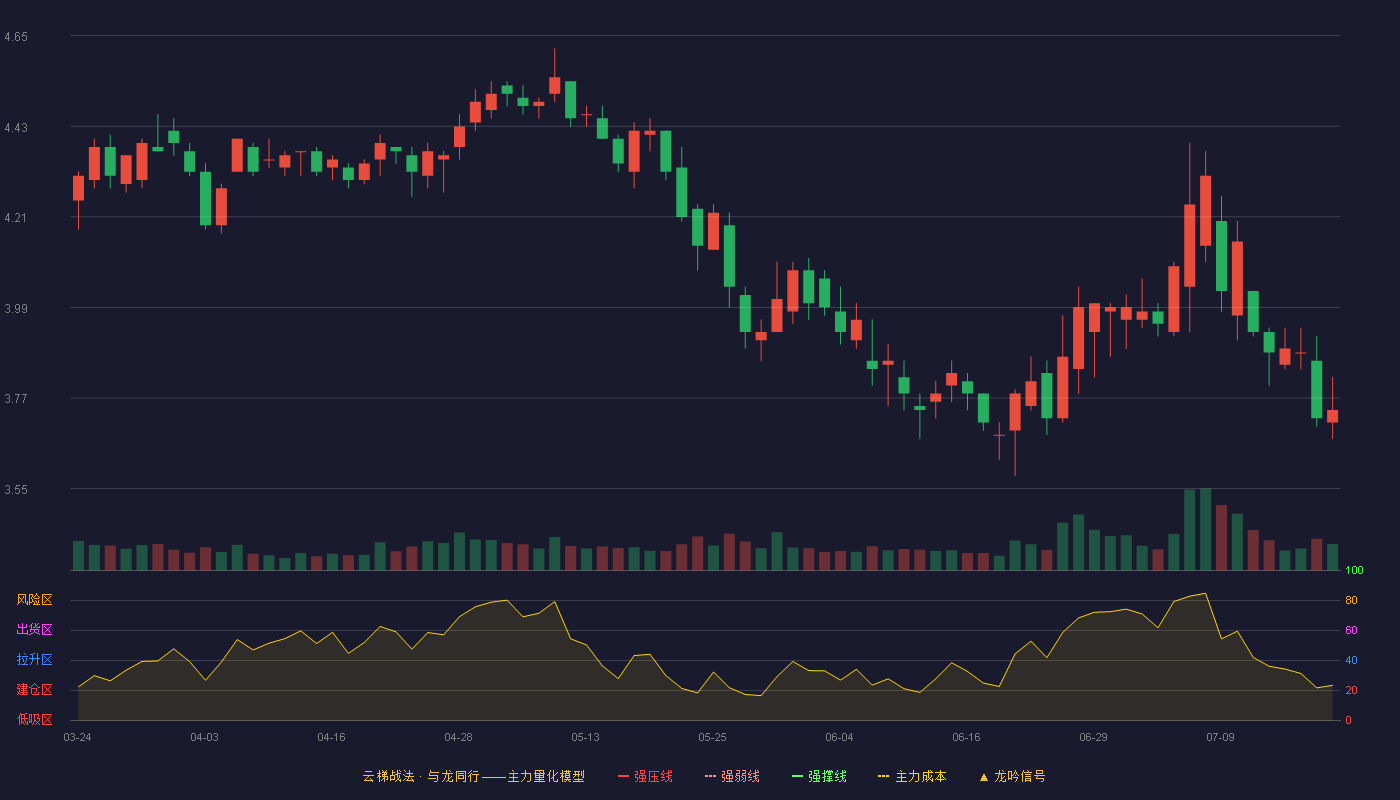This screenshot has height=800, width=1400.
Task: Select the 建仓区 zone label
Action: [34, 690]
